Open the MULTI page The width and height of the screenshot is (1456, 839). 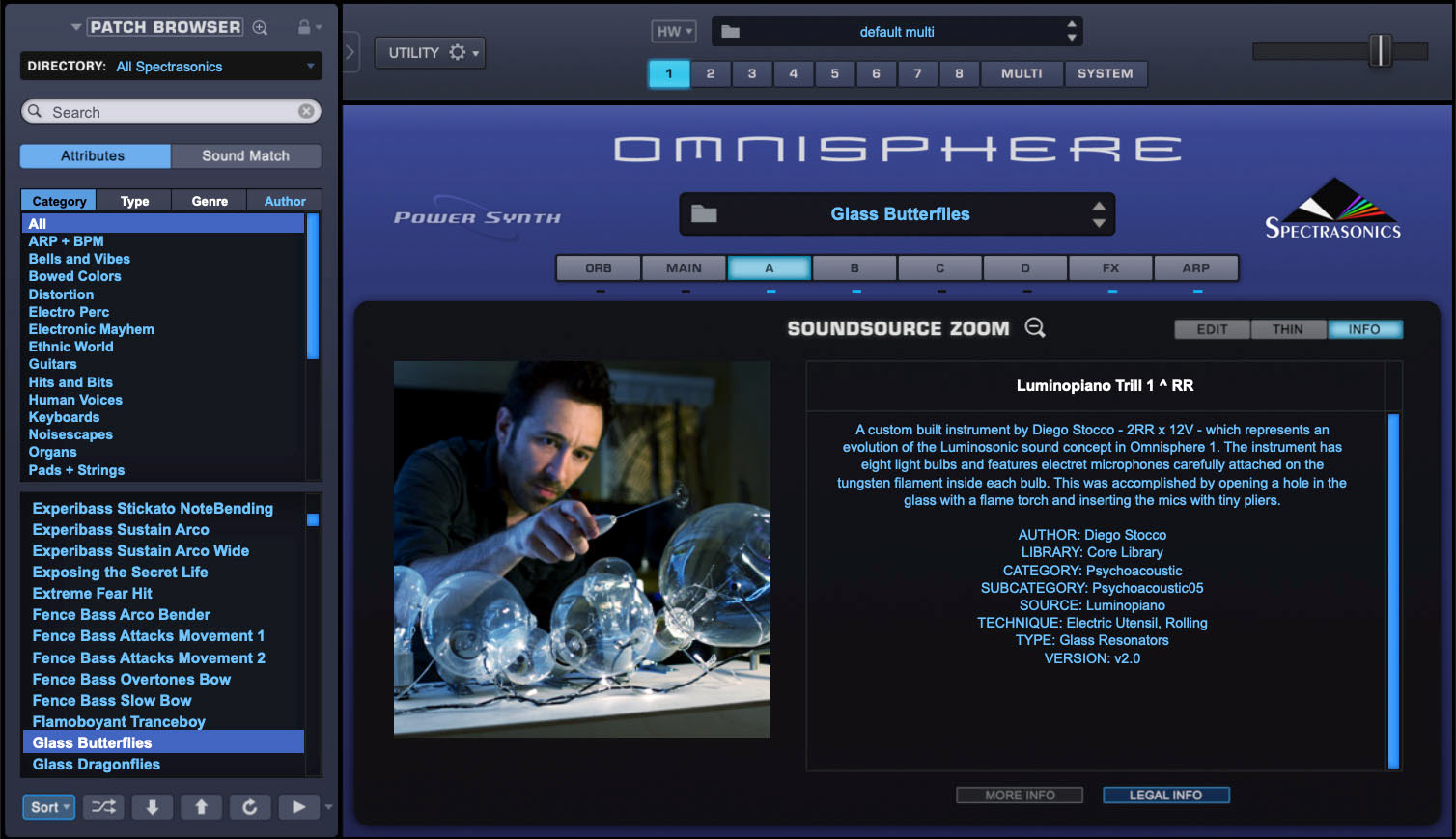click(1022, 73)
